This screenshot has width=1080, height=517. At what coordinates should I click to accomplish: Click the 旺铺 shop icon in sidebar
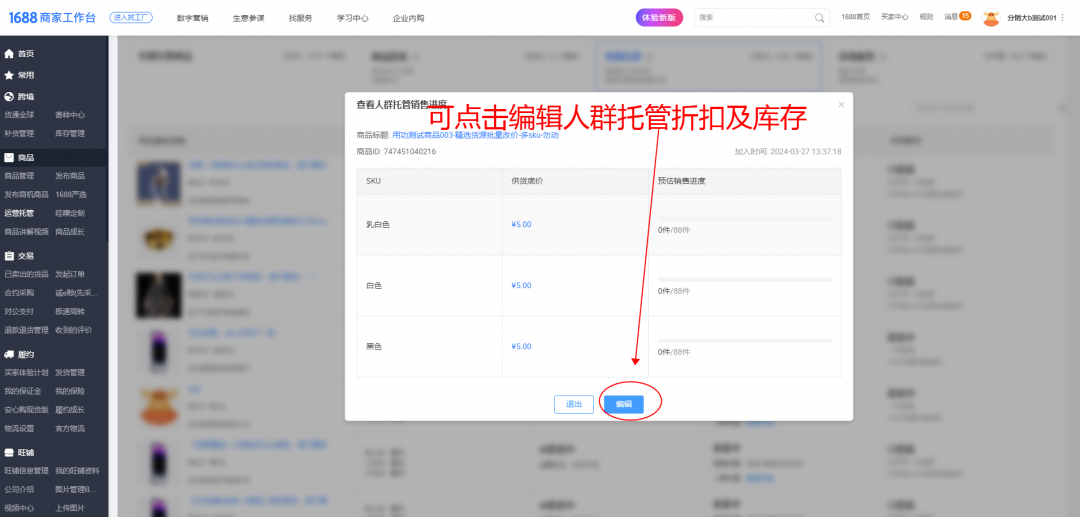(x=9, y=452)
